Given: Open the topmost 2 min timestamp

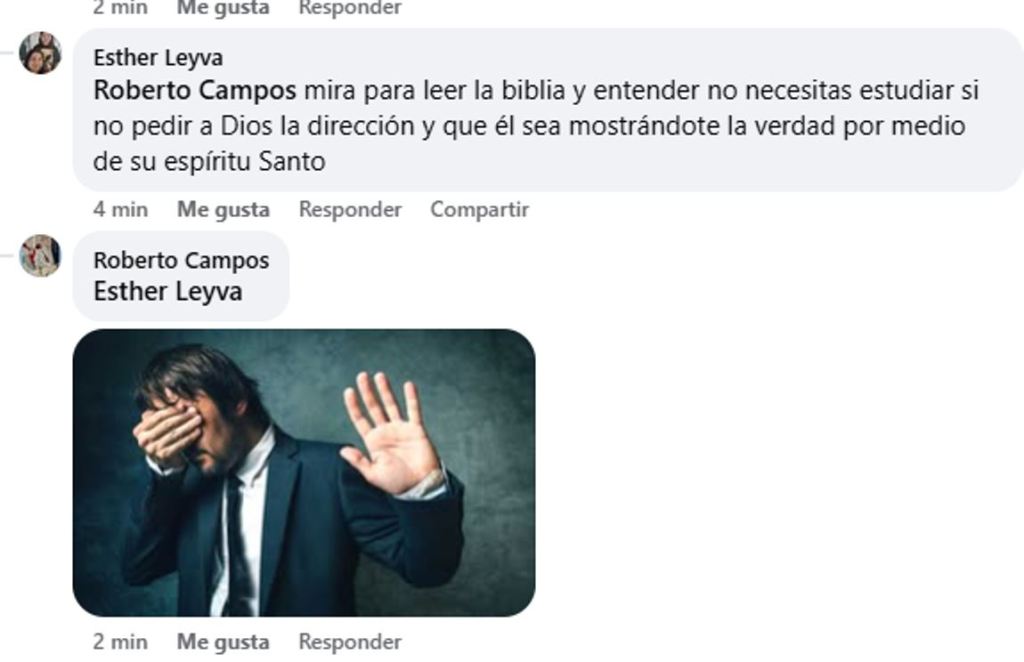Looking at the screenshot, I should pyautogui.click(x=120, y=8).
